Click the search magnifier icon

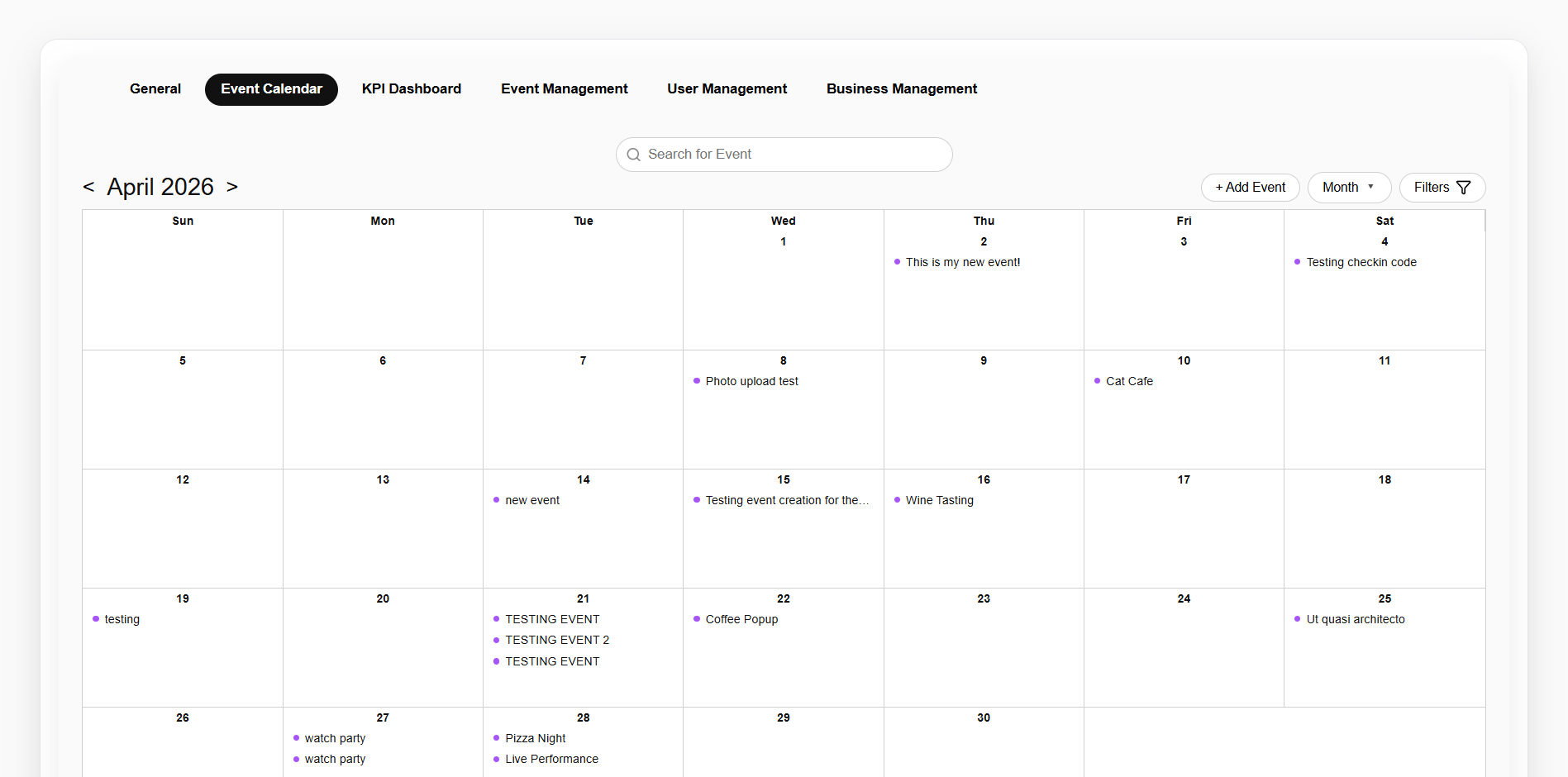tap(634, 155)
